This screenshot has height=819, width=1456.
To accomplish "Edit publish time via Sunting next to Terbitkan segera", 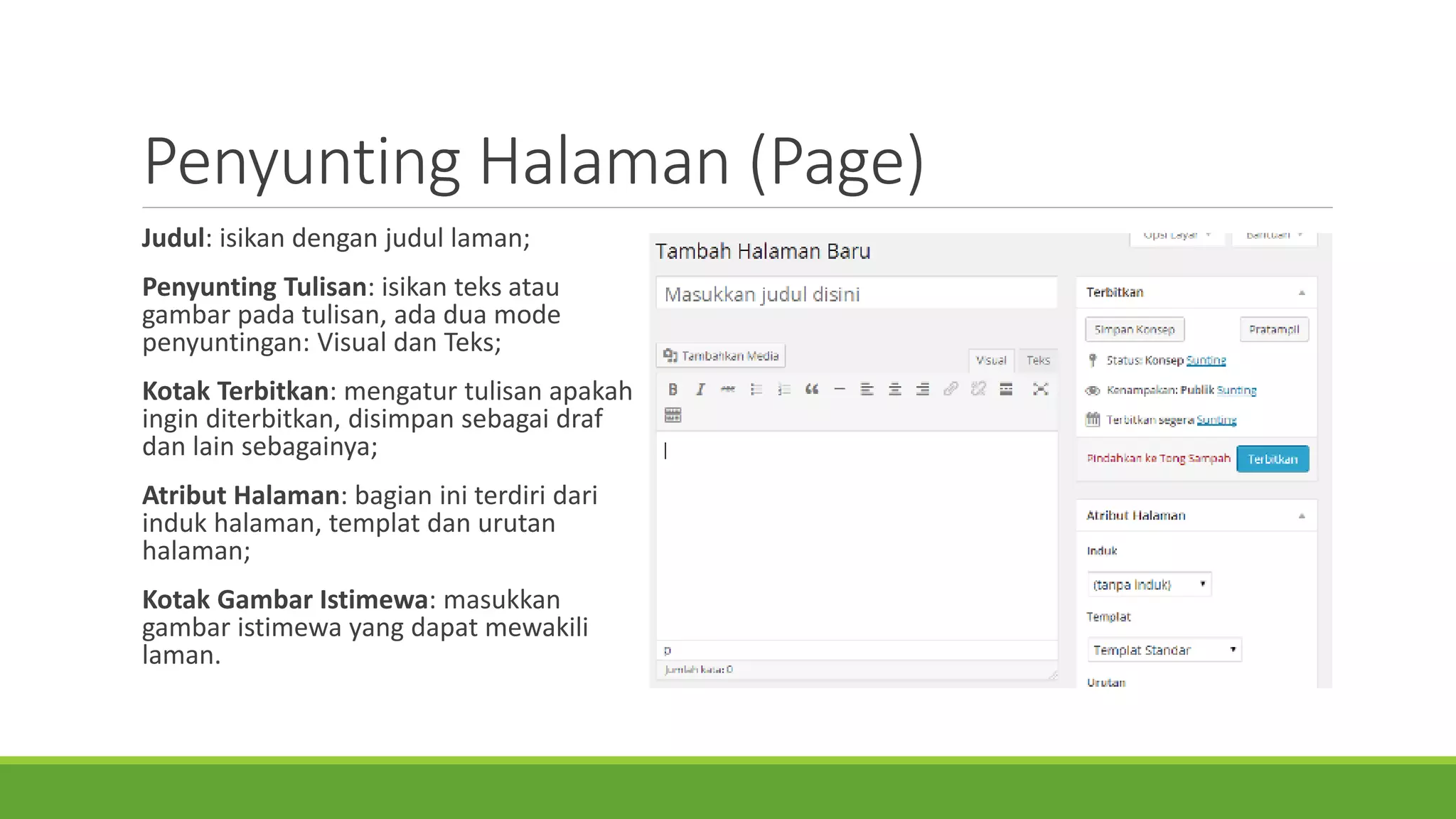I will pos(1216,420).
